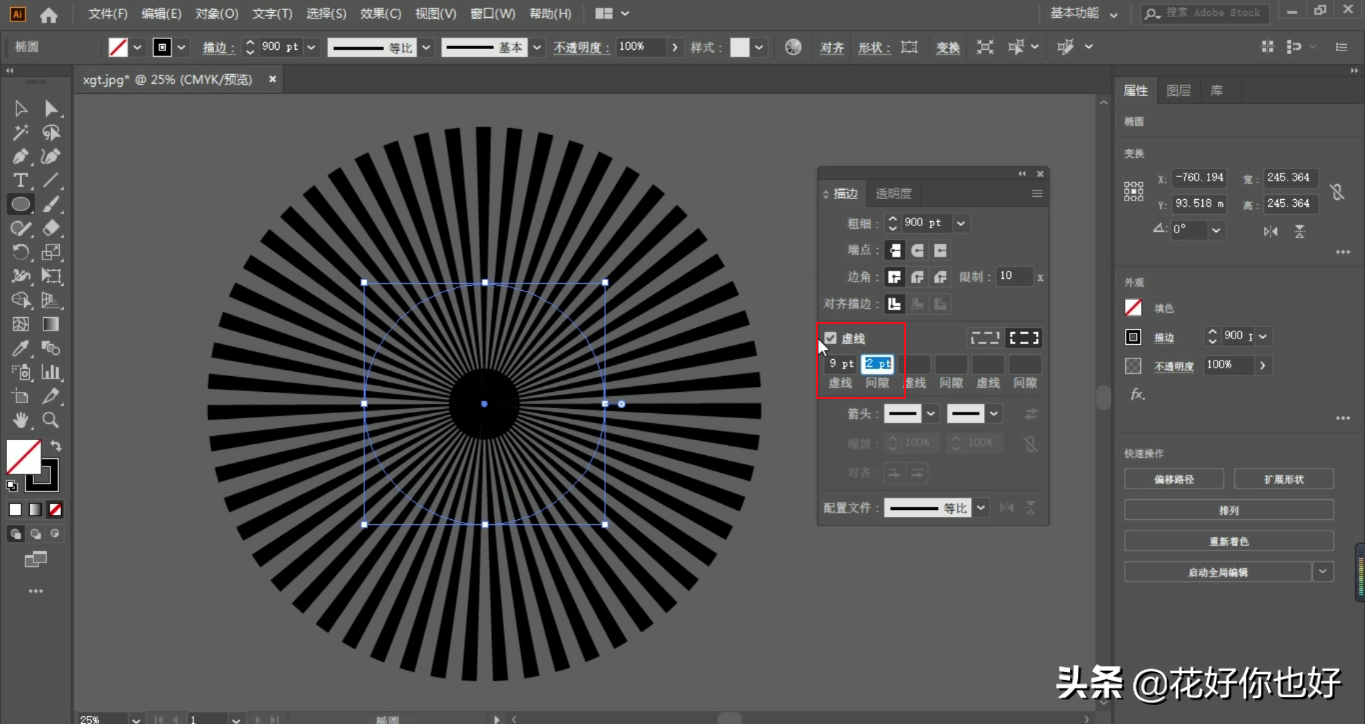Screen dimensions: 1365x724
Task: Toggle the 虚线 dashed line checkbox
Action: [831, 338]
